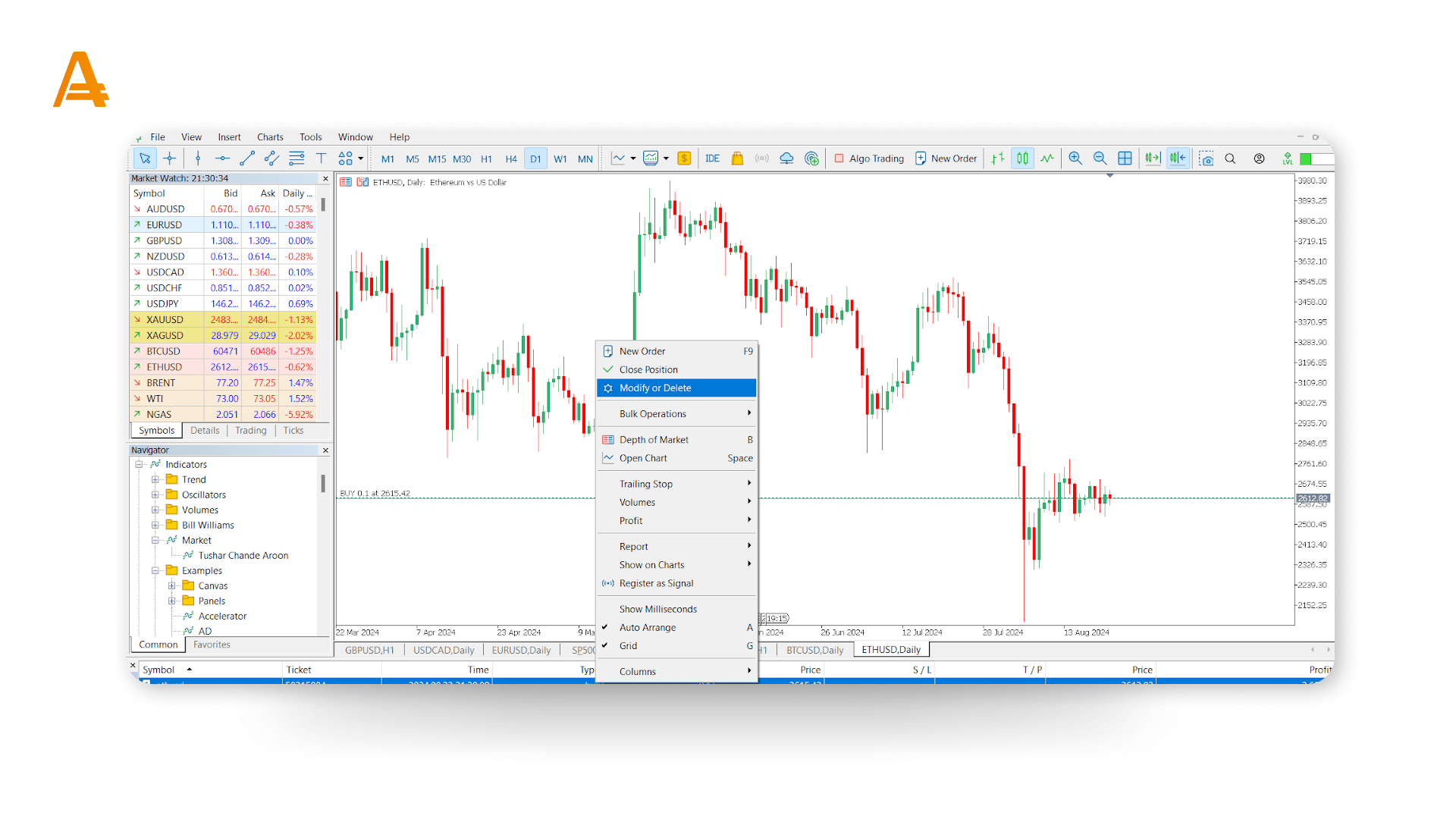The width and height of the screenshot is (1456, 819).
Task: Select the H4 timeframe button
Action: click(511, 159)
